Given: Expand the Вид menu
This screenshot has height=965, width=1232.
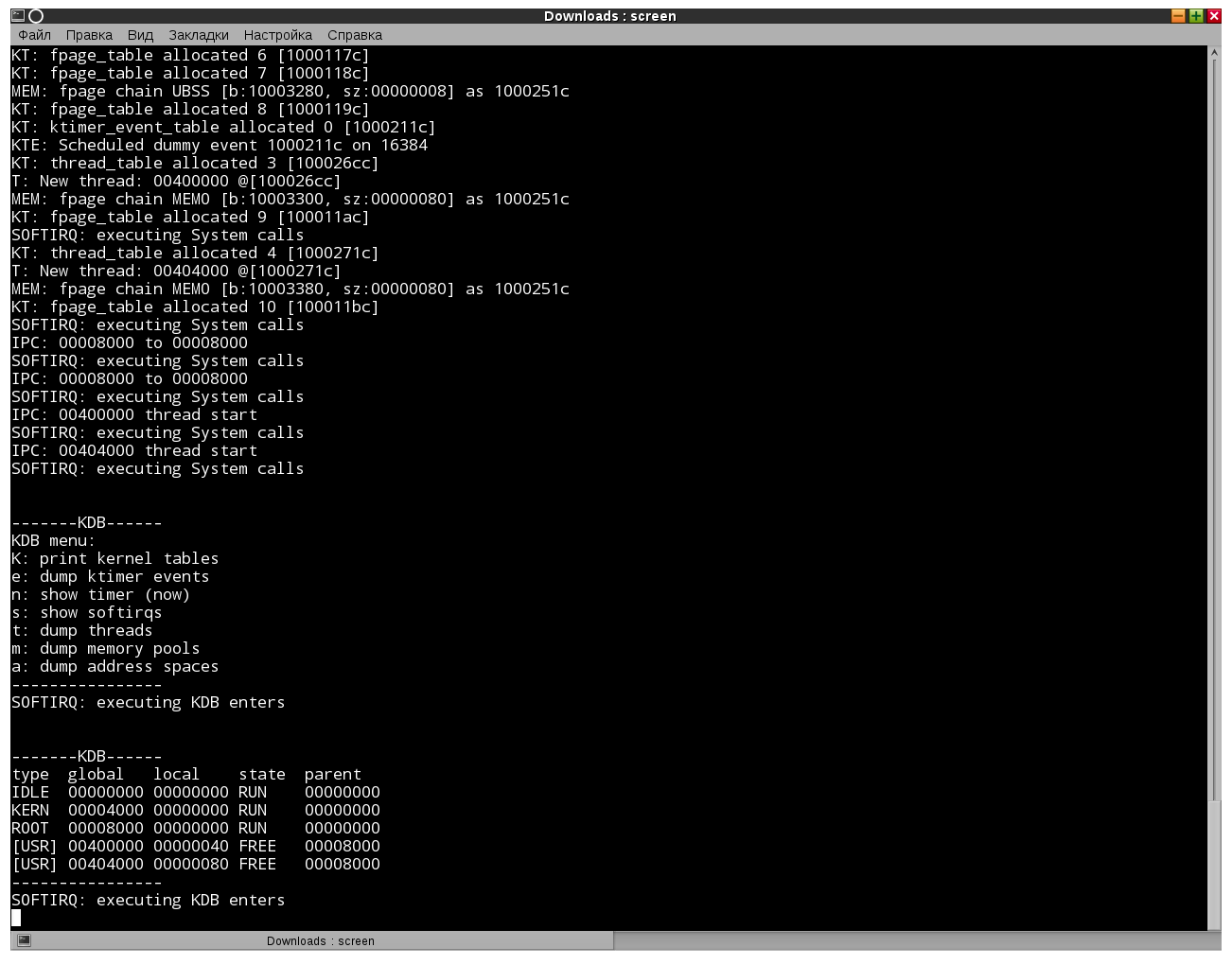Looking at the screenshot, I should (x=140, y=35).
